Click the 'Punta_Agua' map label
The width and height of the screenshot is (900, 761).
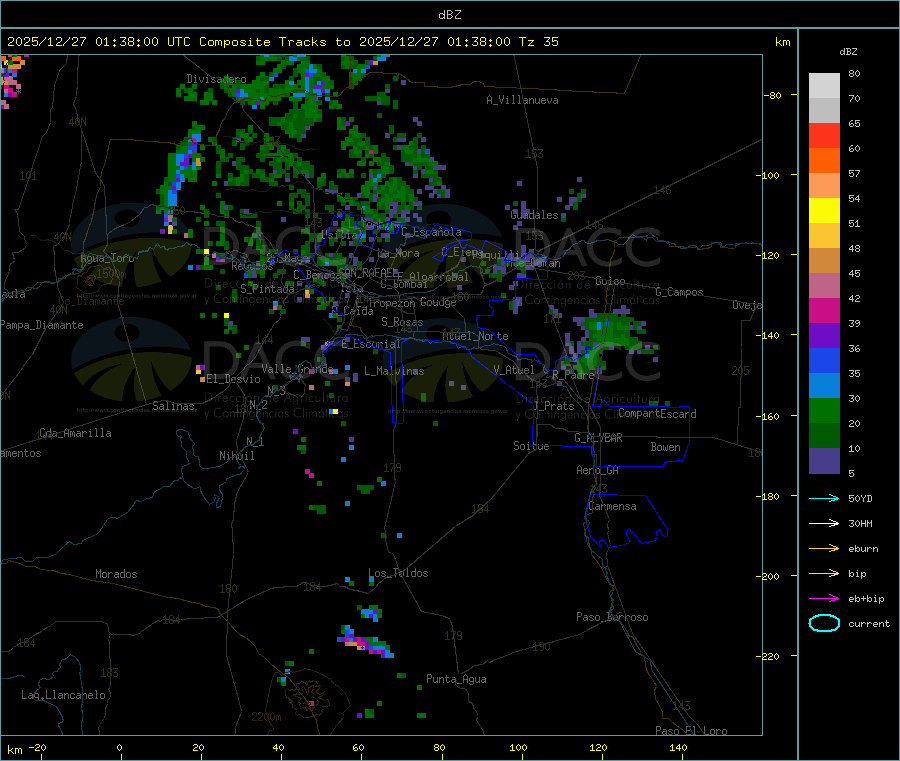pos(456,679)
